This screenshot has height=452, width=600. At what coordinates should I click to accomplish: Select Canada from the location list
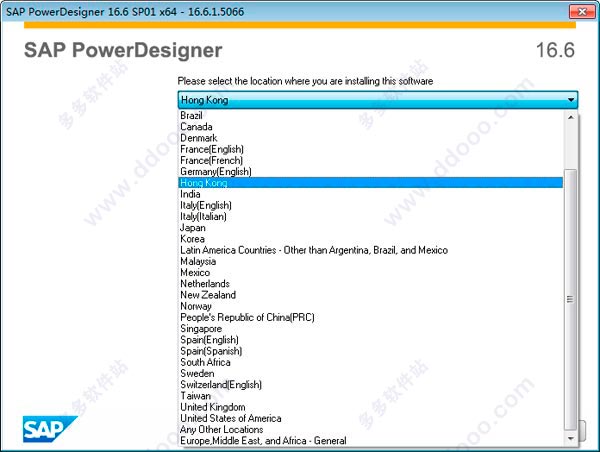point(371,127)
